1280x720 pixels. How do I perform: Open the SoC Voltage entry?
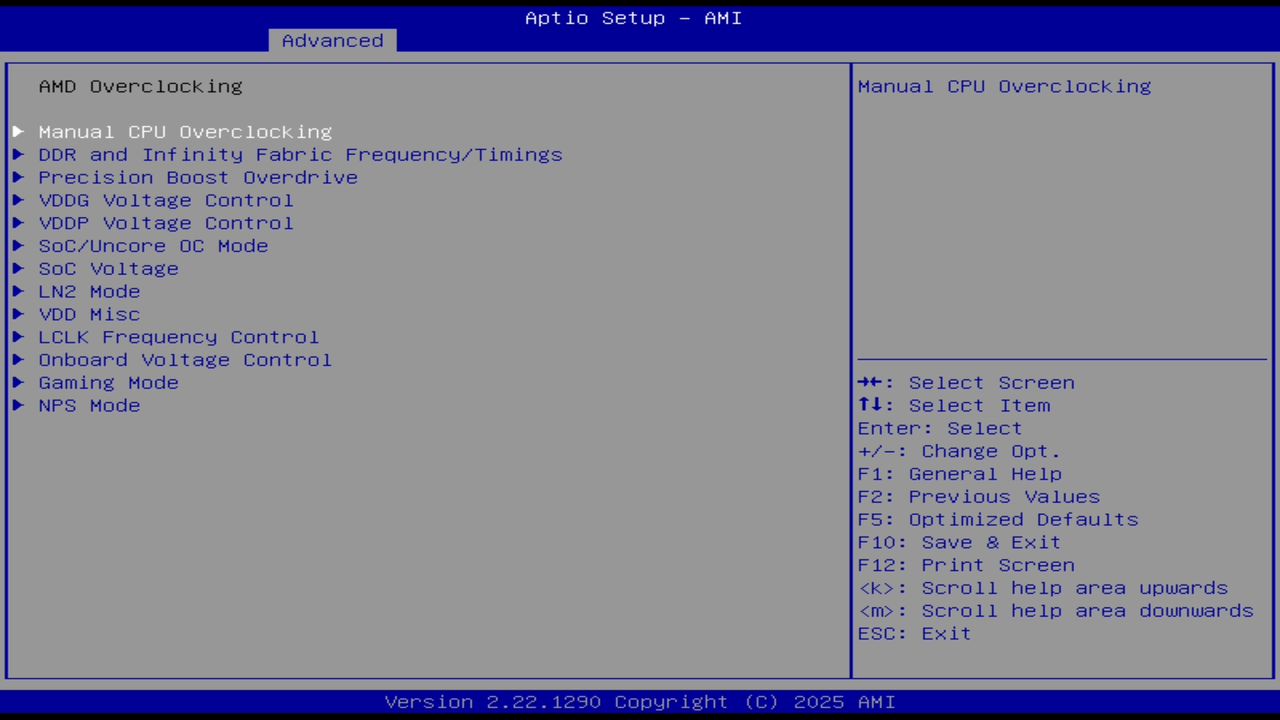tap(108, 268)
